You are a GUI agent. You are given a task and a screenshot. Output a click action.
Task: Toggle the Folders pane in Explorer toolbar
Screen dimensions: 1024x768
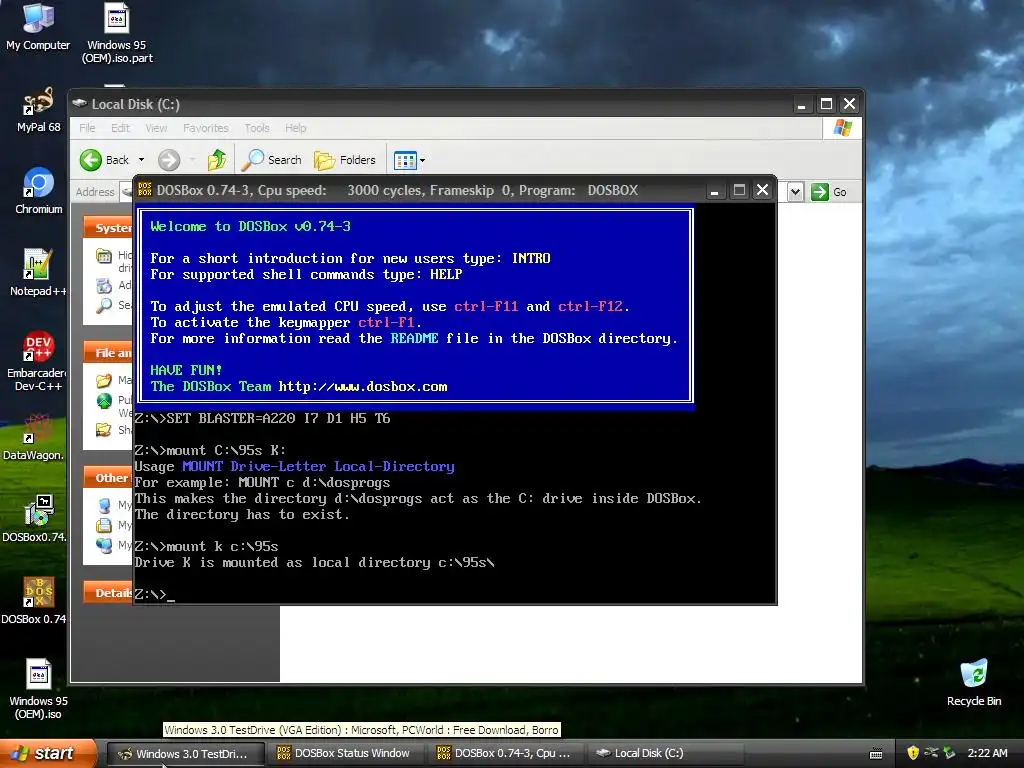tap(345, 160)
